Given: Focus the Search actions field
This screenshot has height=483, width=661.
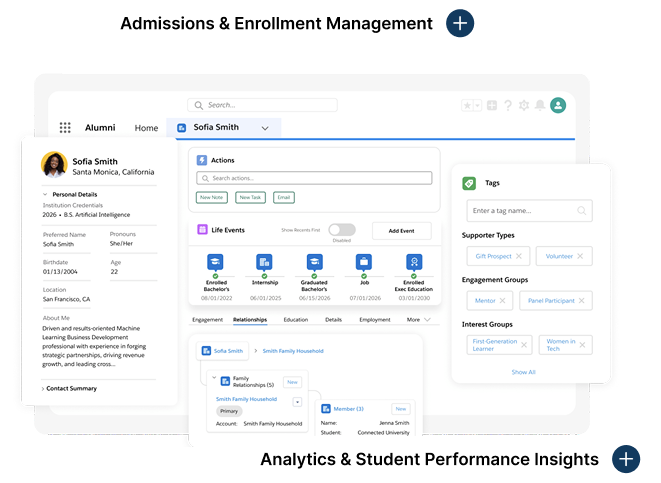Looking at the screenshot, I should coord(314,178).
